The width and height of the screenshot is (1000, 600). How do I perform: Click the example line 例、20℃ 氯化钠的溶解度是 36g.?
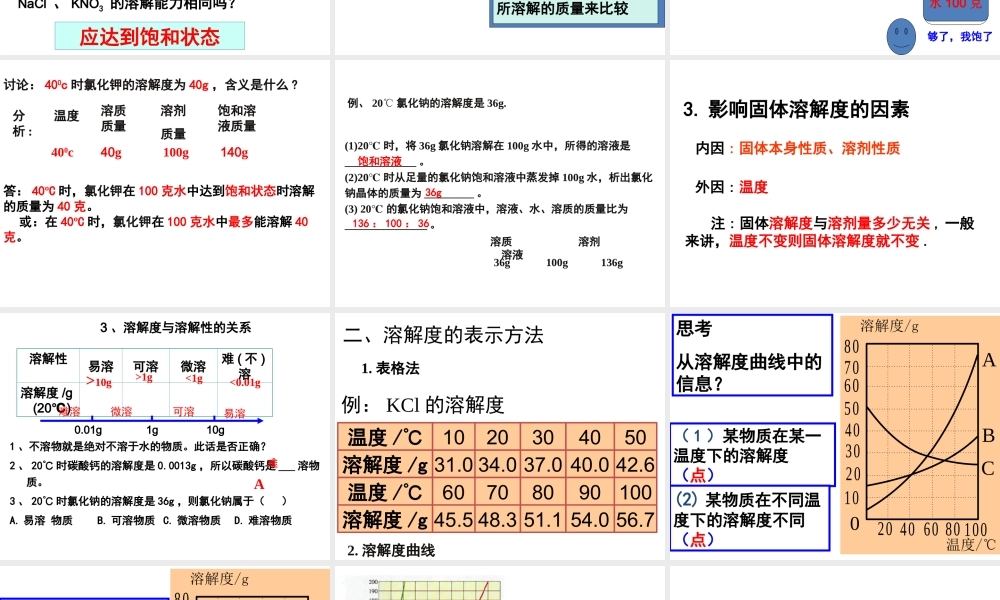point(427,103)
